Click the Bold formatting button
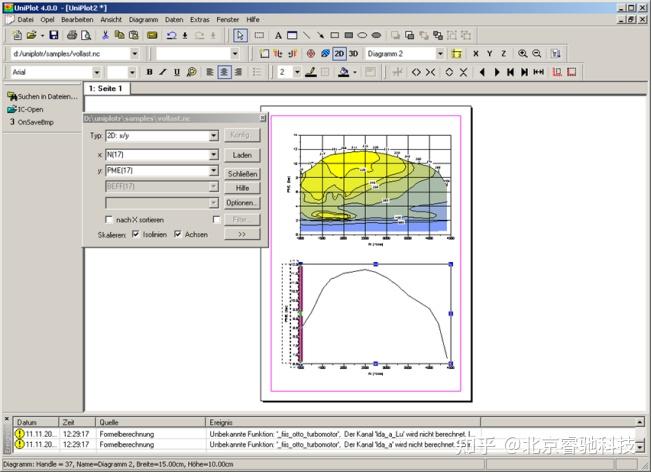 150,72
